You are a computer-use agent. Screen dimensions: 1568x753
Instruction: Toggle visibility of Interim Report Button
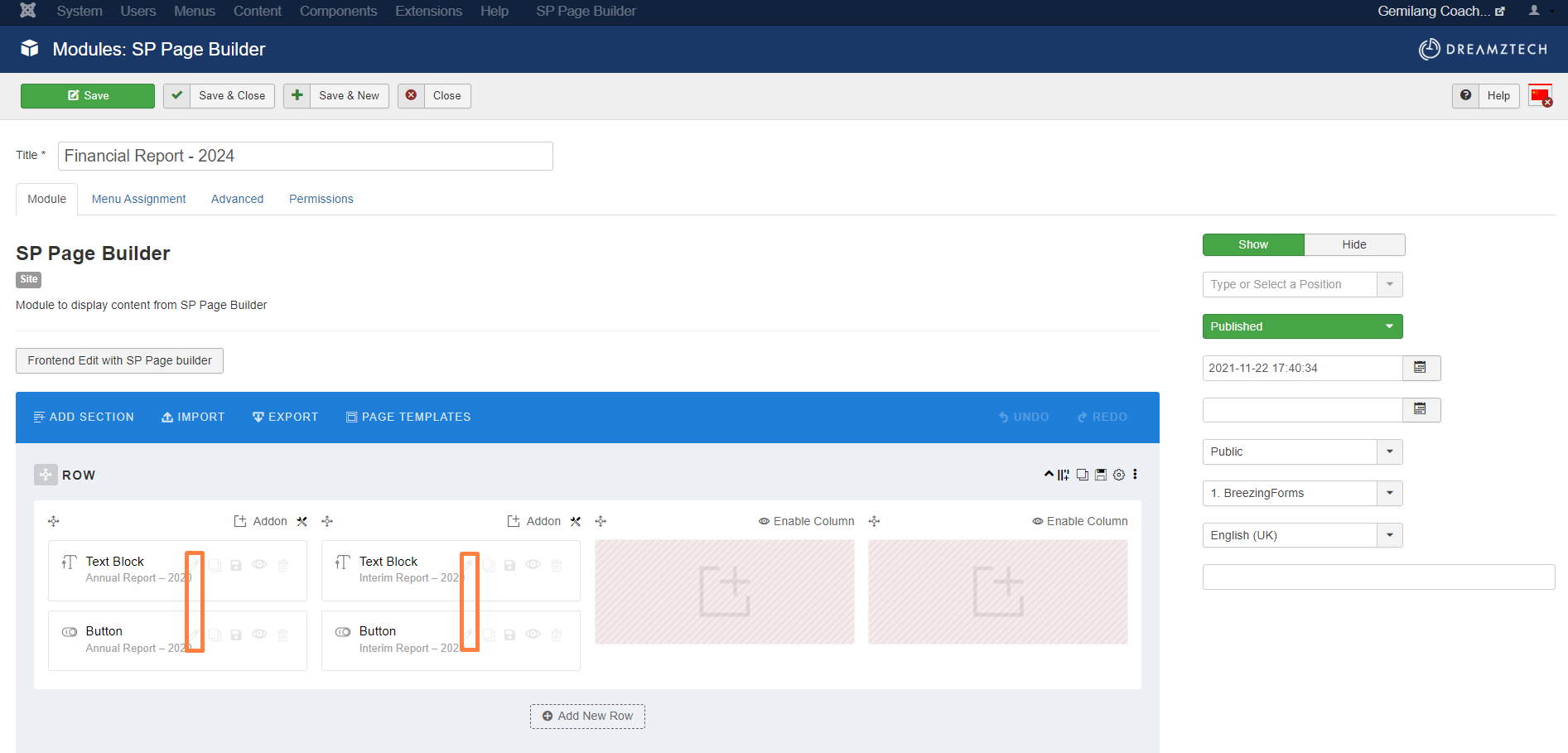tap(533, 634)
